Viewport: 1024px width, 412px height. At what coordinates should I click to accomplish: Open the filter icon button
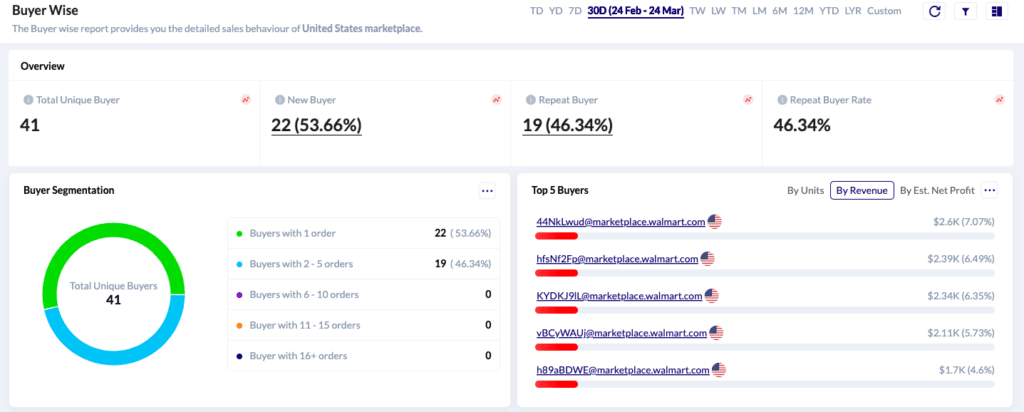(965, 12)
